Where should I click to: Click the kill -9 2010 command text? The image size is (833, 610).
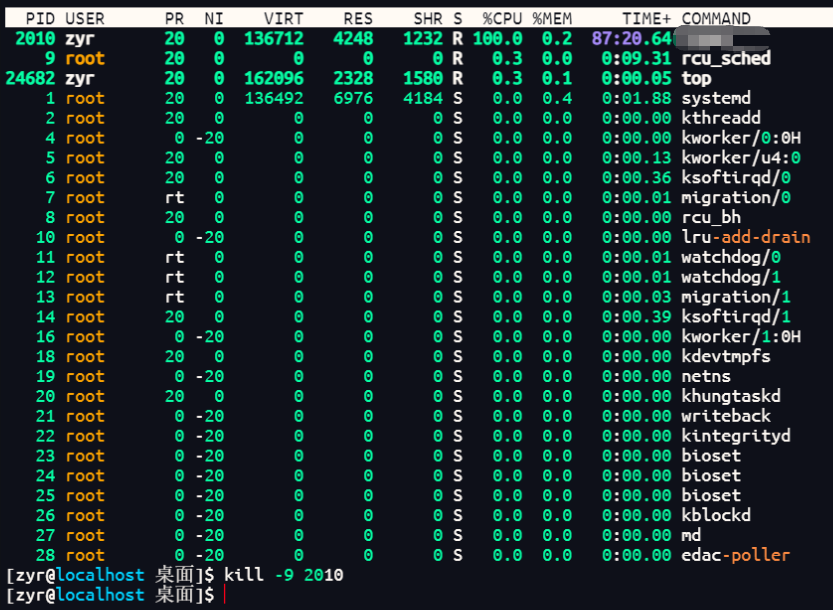pyautogui.click(x=284, y=575)
